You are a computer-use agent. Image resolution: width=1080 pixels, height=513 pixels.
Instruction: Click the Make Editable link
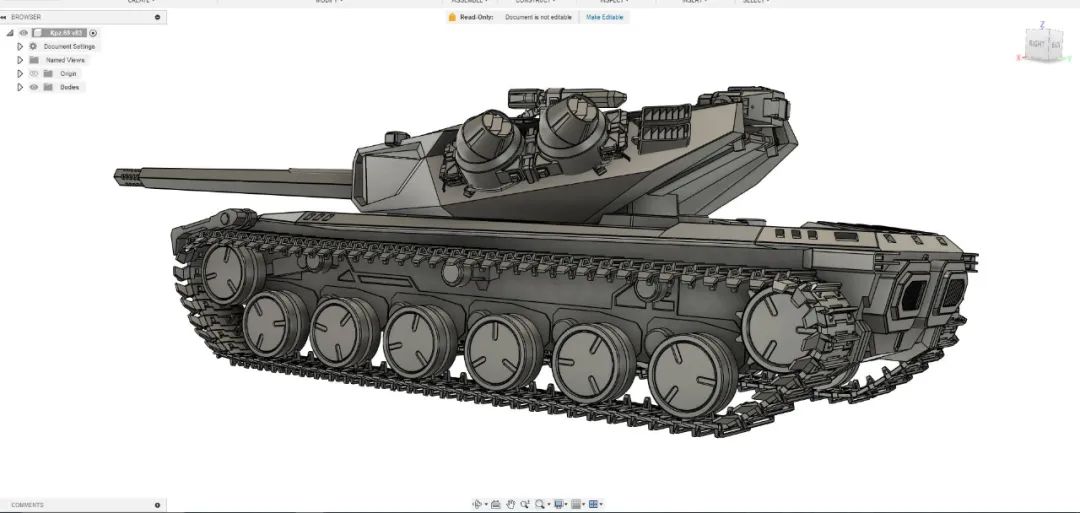(604, 17)
